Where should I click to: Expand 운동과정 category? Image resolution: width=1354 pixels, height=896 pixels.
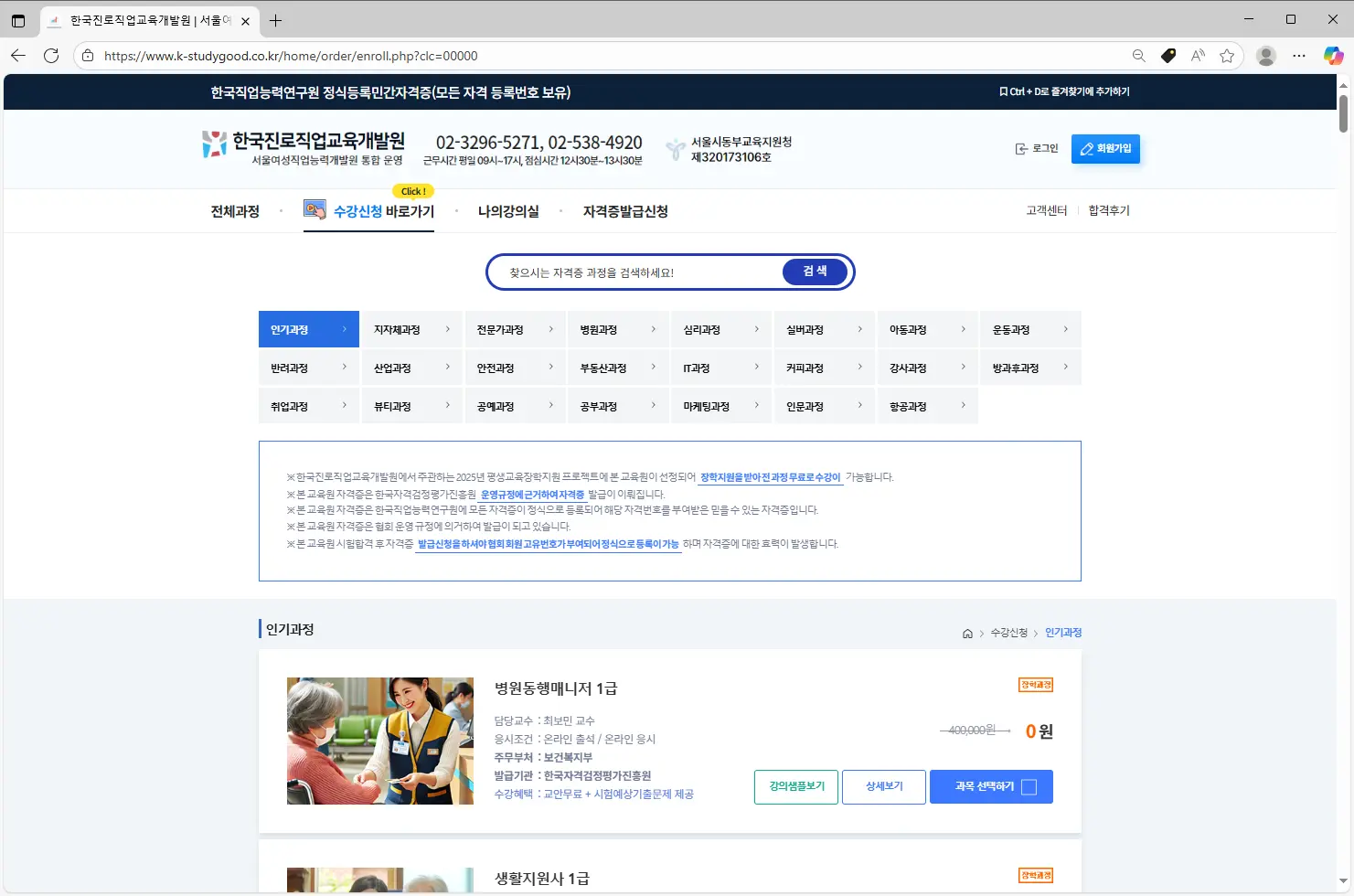point(1031,329)
